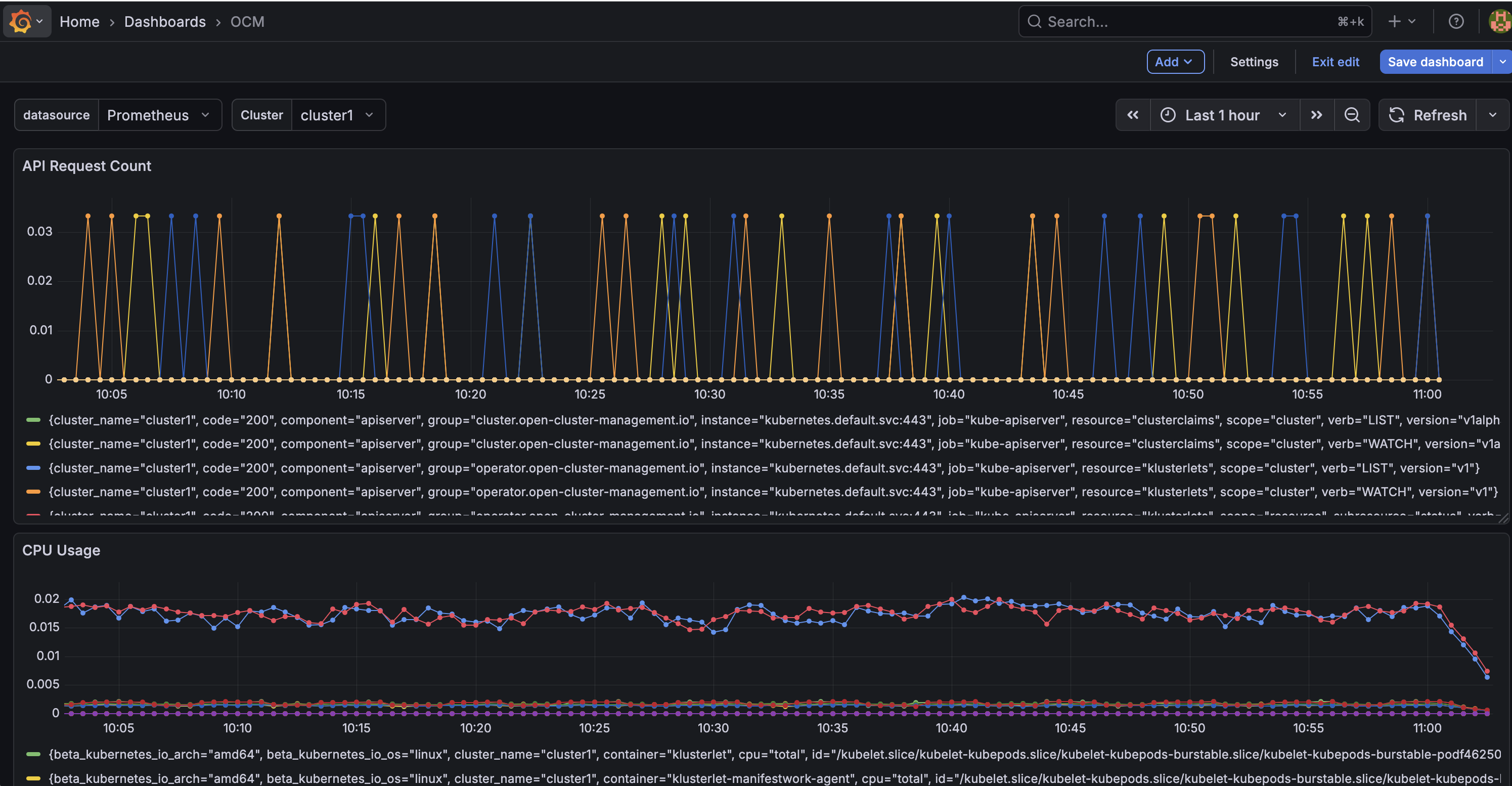Navigate to Home via breadcrumb

click(80, 21)
